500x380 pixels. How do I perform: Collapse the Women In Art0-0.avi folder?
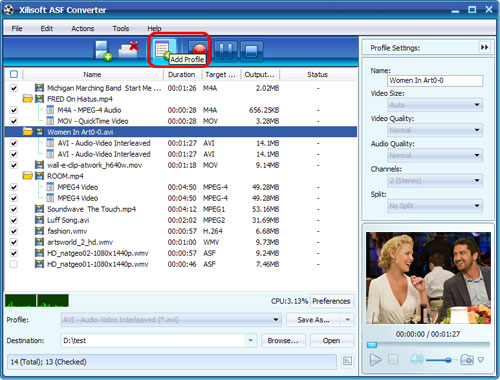[x=28, y=132]
